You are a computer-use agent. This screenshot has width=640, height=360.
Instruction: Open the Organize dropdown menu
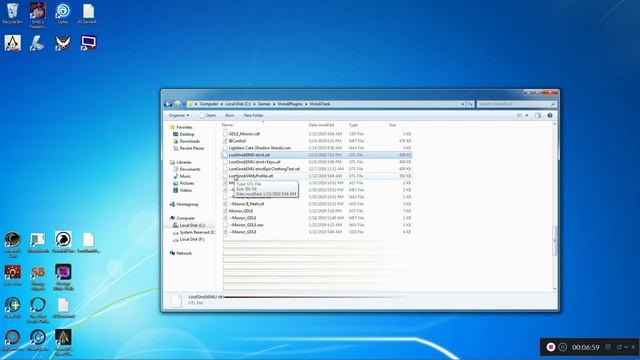pos(179,116)
